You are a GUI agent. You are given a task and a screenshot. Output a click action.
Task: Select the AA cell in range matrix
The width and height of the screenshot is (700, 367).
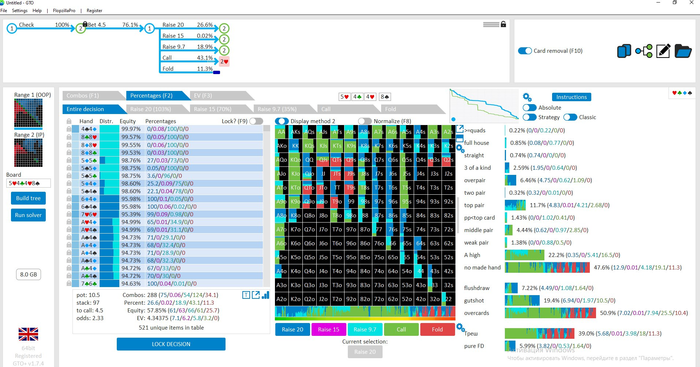[x=281, y=132]
